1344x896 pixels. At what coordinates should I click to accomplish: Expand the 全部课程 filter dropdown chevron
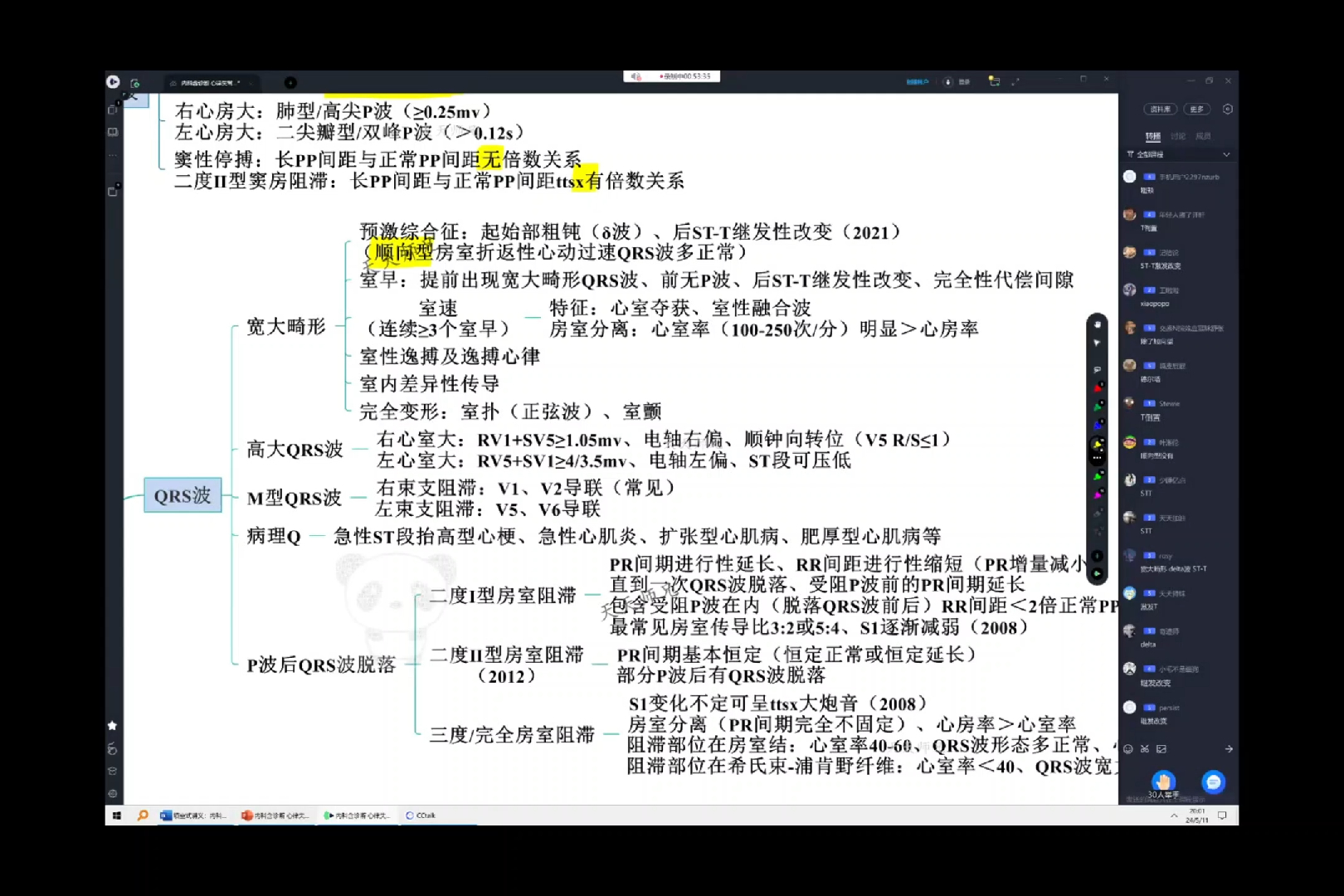tap(1226, 154)
